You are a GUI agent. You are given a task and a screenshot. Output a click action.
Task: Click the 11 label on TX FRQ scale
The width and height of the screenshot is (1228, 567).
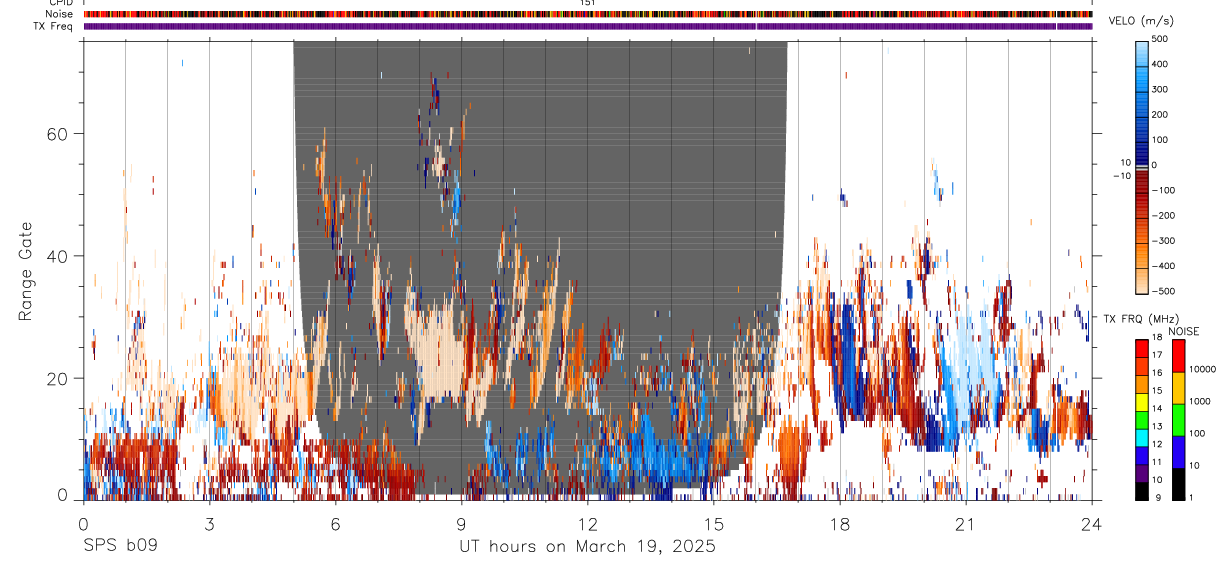(x=1159, y=463)
